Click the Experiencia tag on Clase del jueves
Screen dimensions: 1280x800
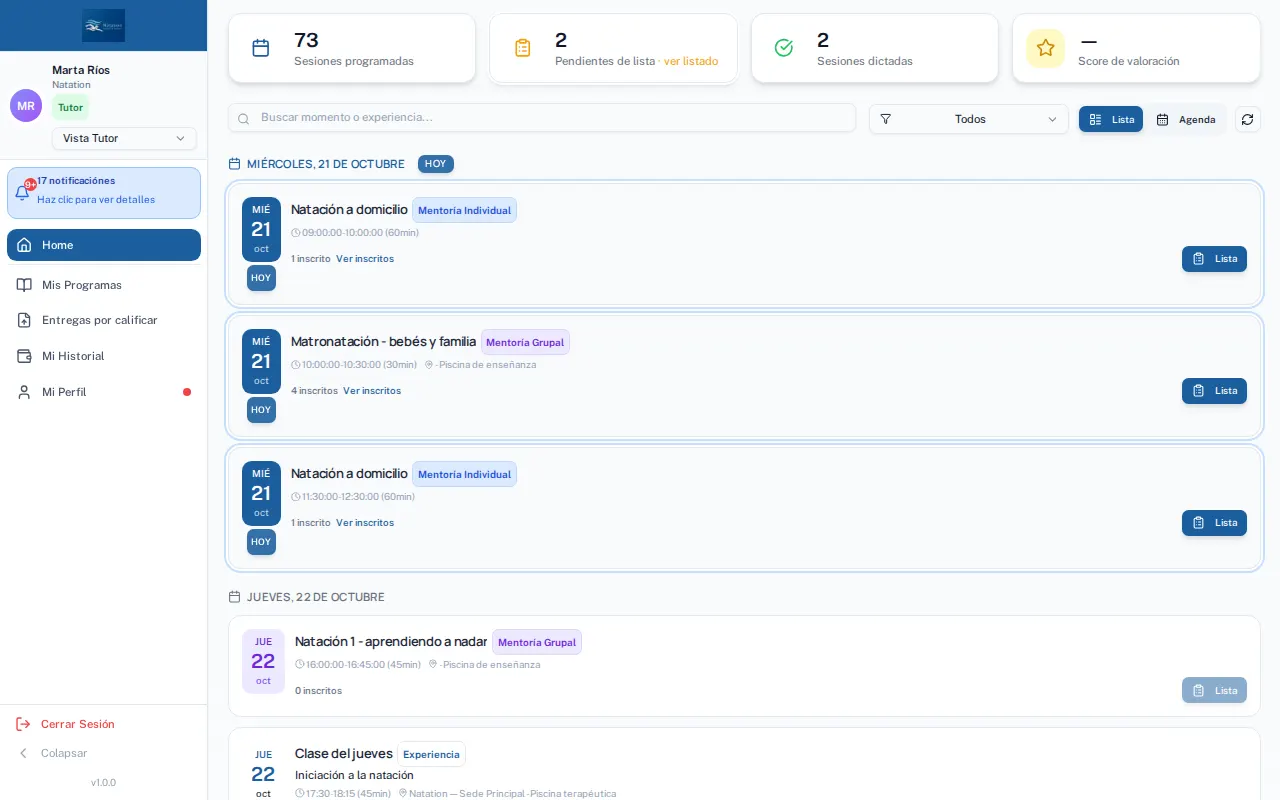point(431,754)
